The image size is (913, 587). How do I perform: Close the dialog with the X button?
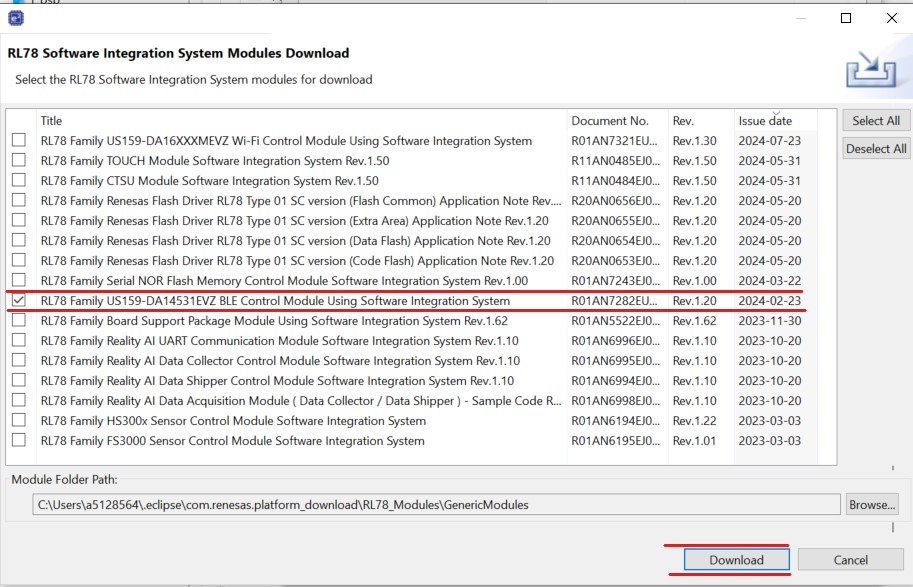(x=891, y=18)
